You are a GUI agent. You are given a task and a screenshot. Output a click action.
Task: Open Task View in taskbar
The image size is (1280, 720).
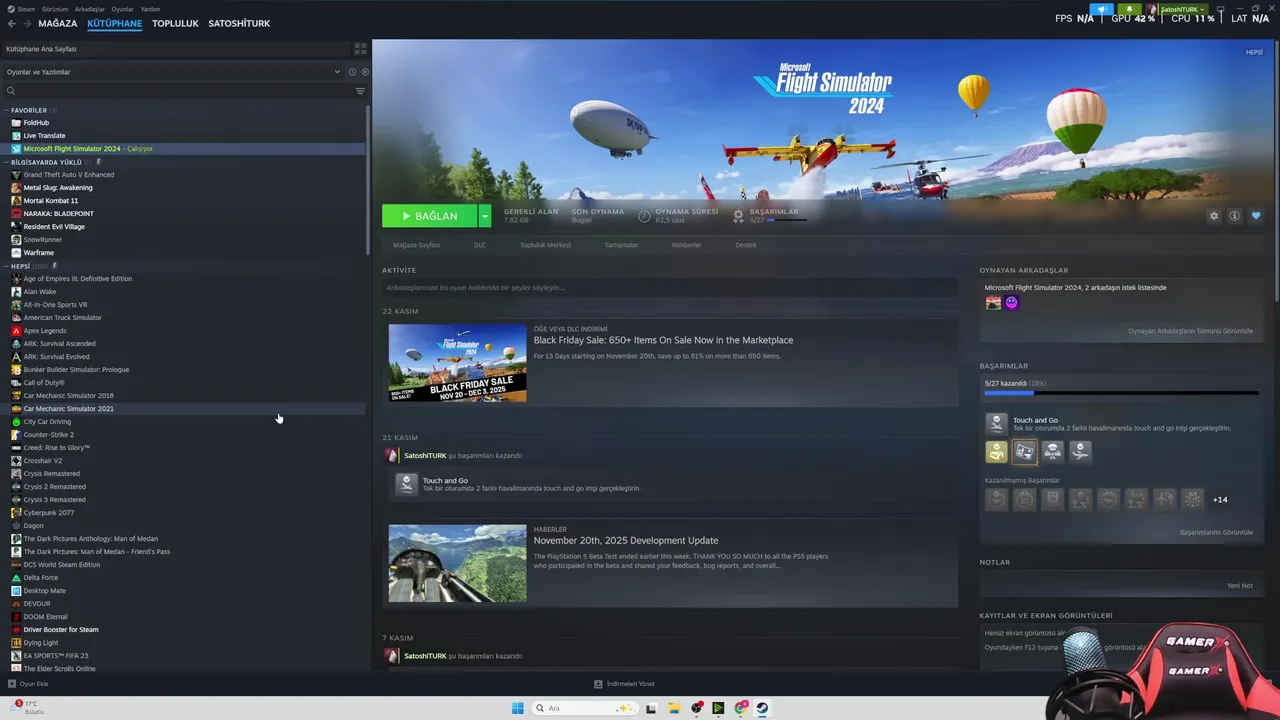(651, 708)
